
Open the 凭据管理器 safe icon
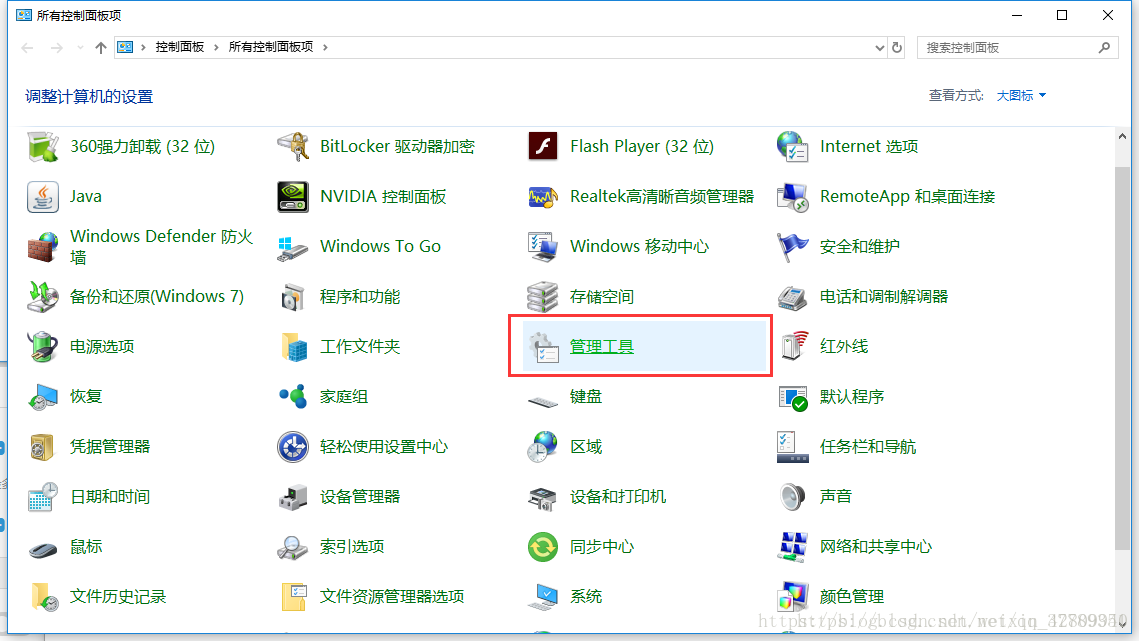click(x=43, y=447)
